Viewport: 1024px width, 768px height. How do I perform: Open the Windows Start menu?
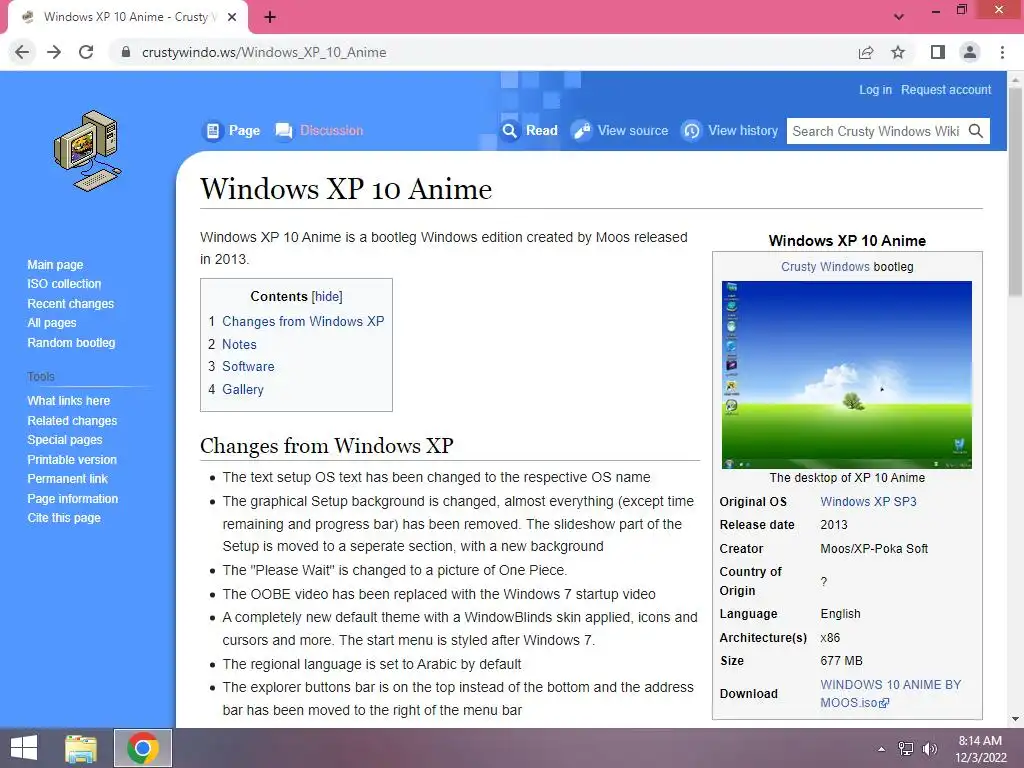[24, 748]
